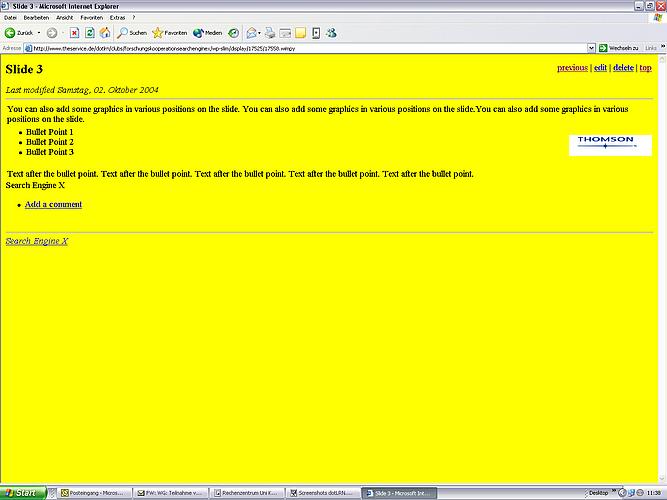Click the device-shaped toolbar icon
The width and height of the screenshot is (667, 500).
tap(316, 33)
